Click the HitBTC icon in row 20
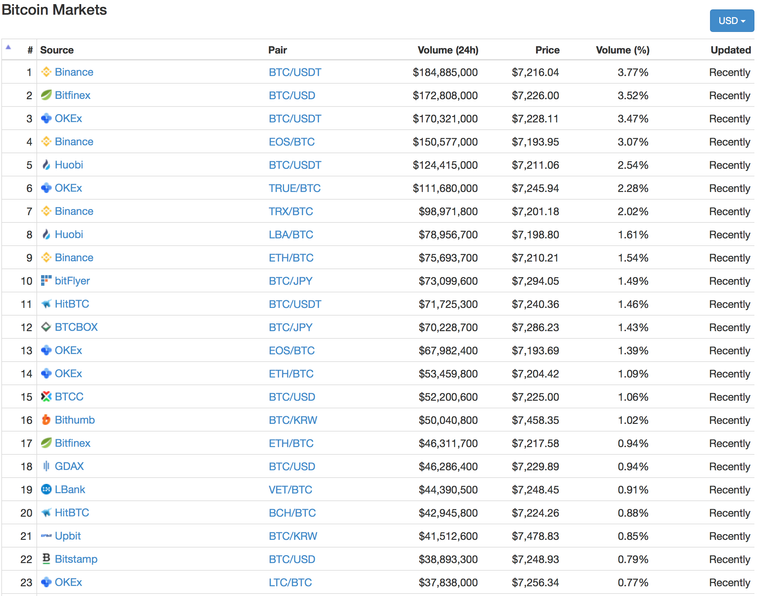The image size is (768, 596). pos(46,513)
